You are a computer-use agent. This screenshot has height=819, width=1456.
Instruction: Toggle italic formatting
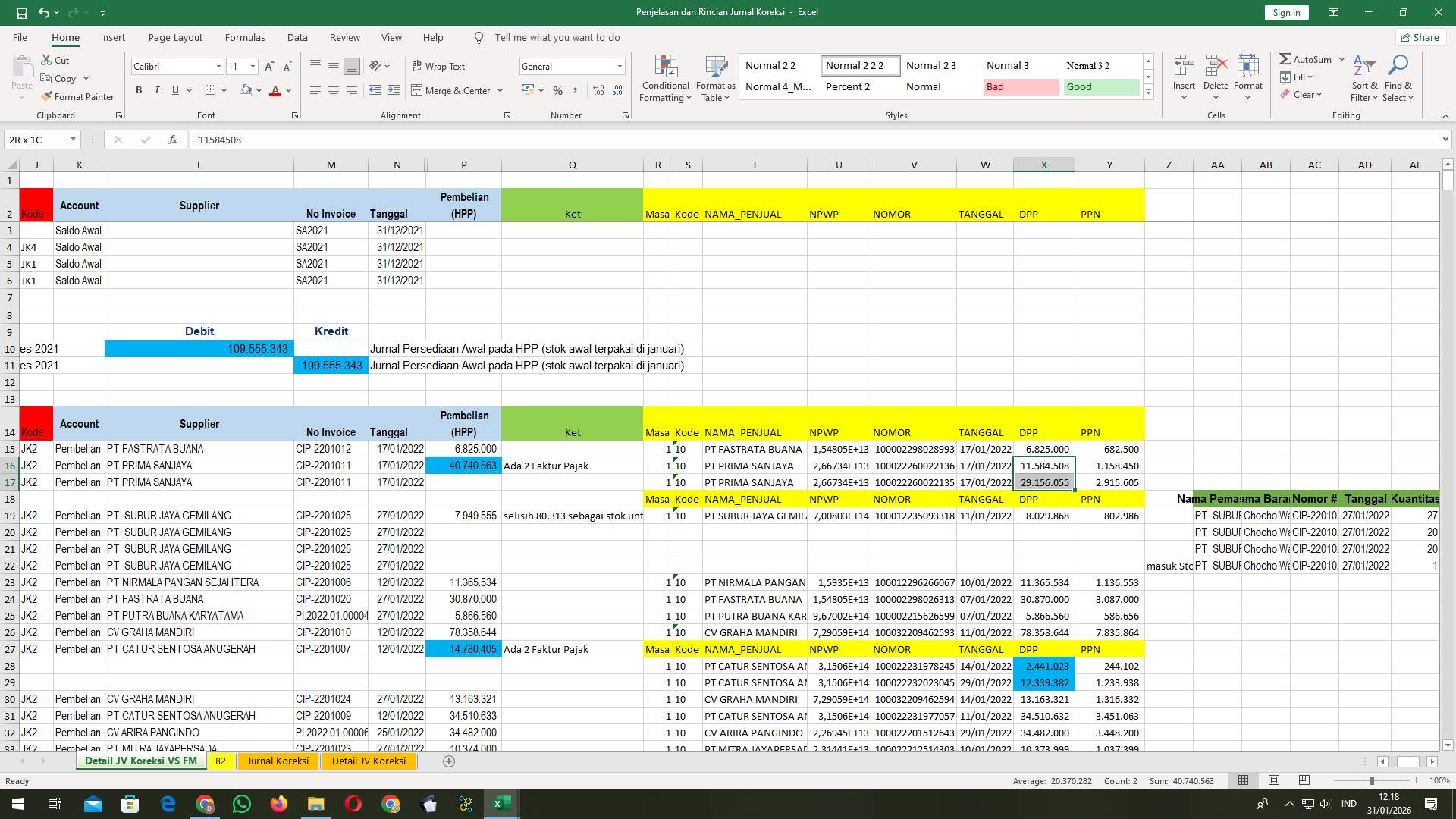[x=157, y=90]
